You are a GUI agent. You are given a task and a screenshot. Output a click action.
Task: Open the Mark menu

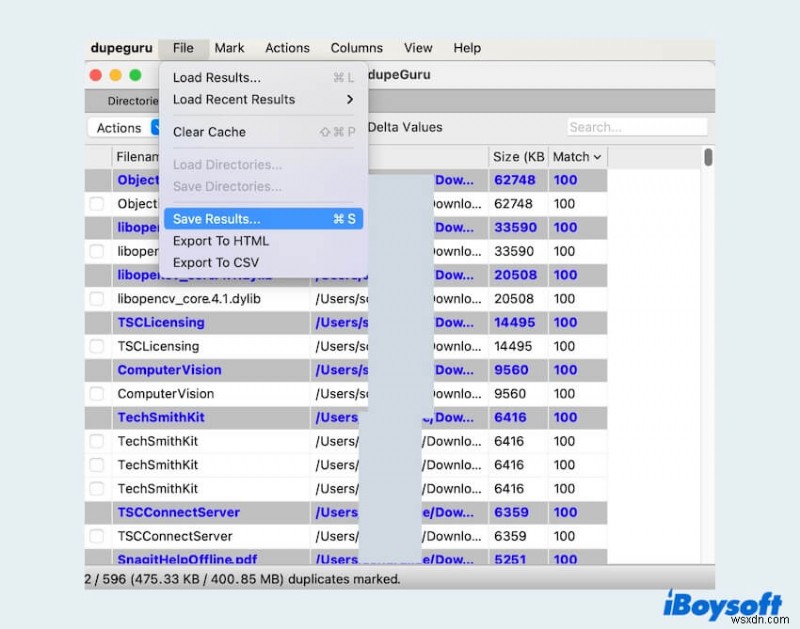[x=229, y=48]
